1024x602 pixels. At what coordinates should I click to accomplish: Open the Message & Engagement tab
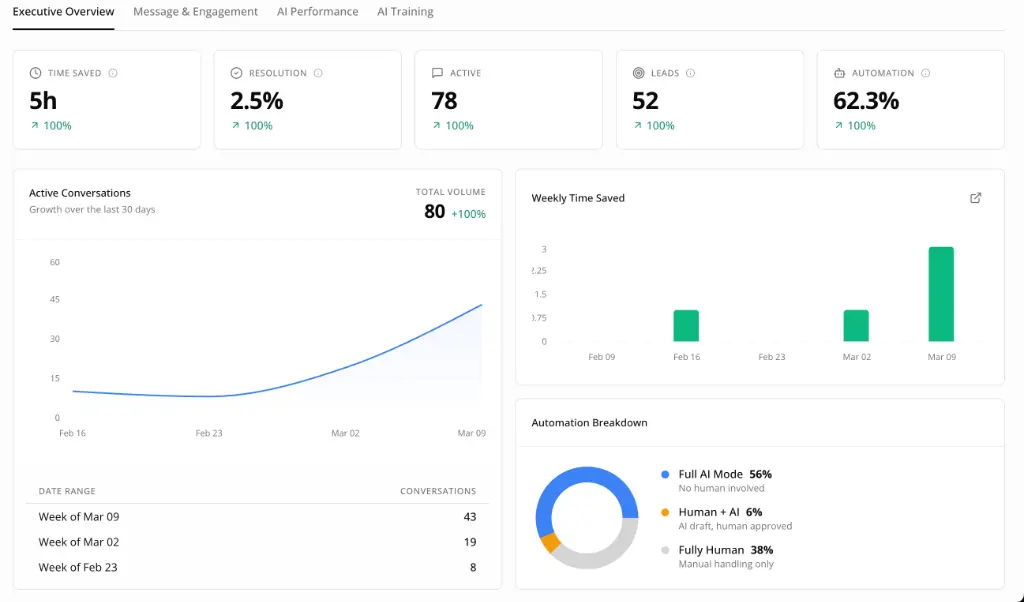(195, 12)
